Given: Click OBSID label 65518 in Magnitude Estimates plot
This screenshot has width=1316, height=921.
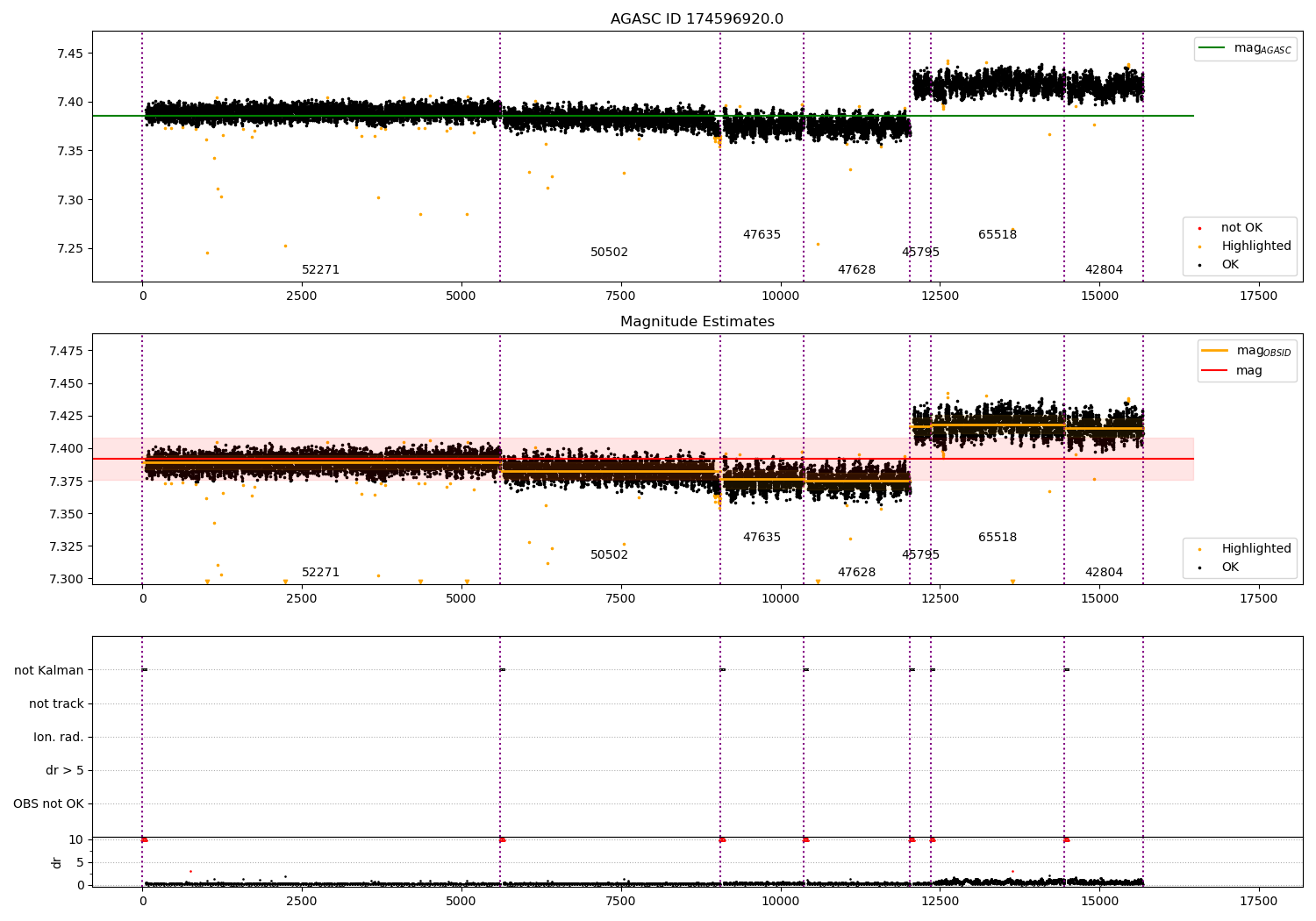Looking at the screenshot, I should 998,538.
